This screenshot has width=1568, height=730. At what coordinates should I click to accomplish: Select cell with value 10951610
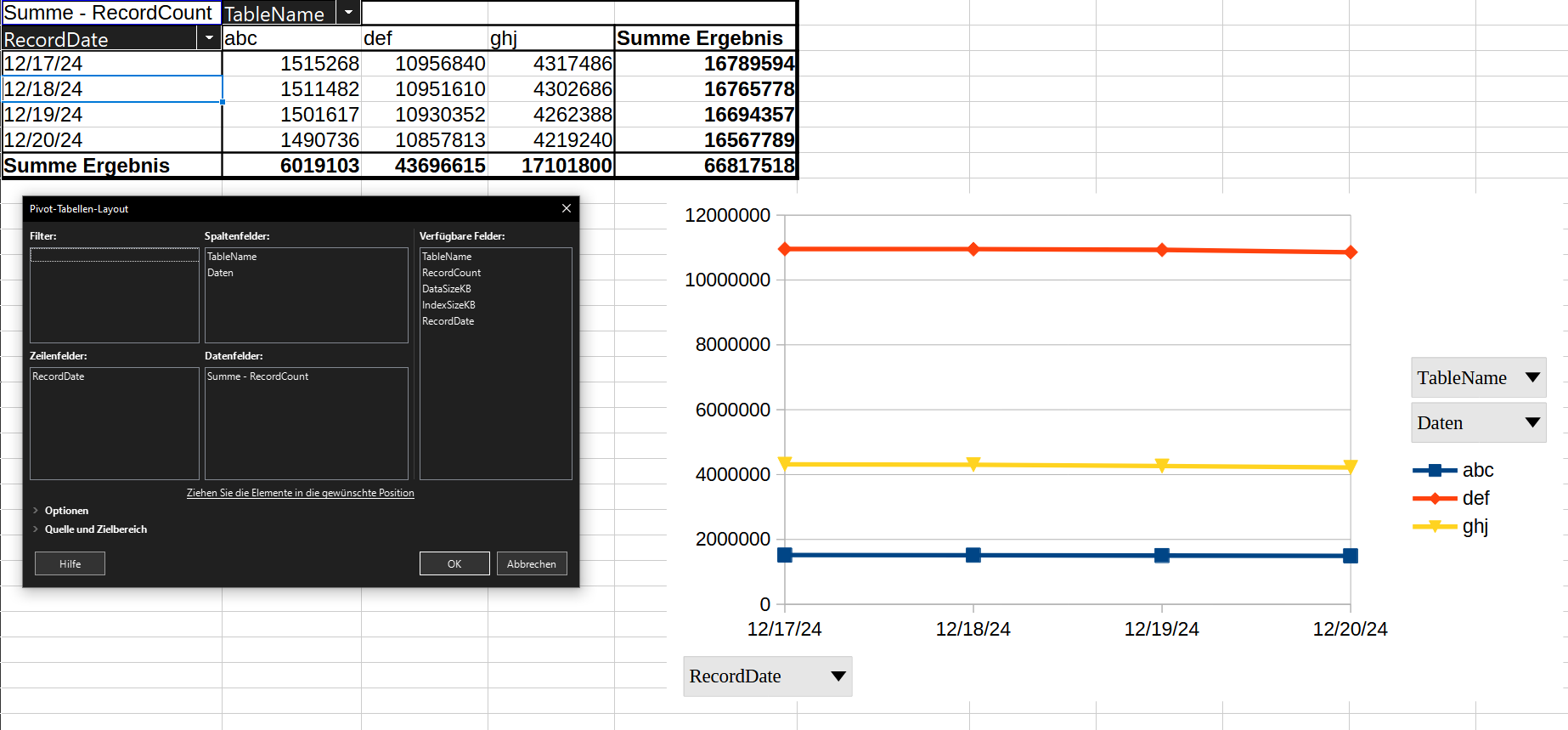(x=424, y=89)
